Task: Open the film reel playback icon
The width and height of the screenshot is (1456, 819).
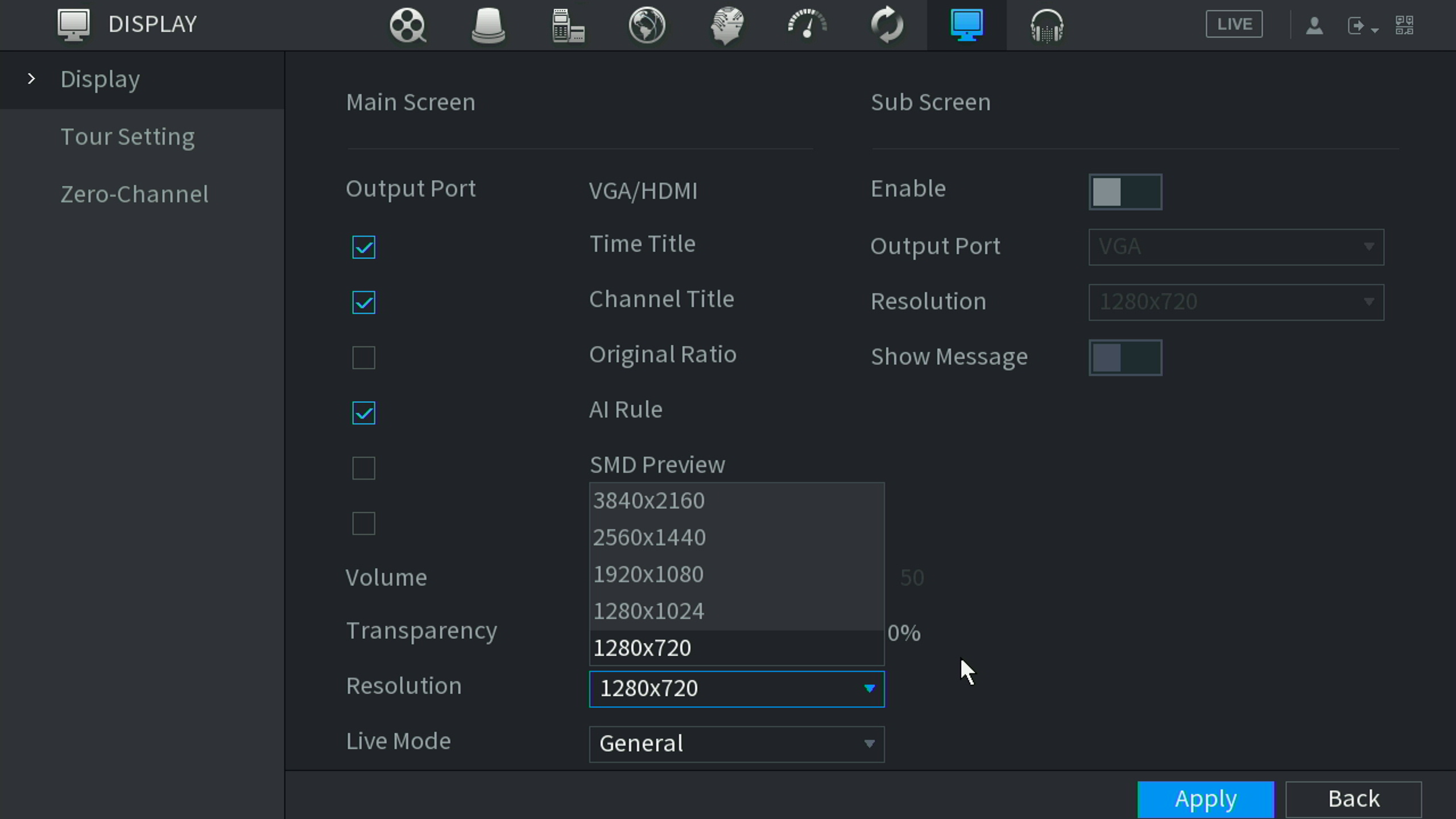Action: (408, 26)
